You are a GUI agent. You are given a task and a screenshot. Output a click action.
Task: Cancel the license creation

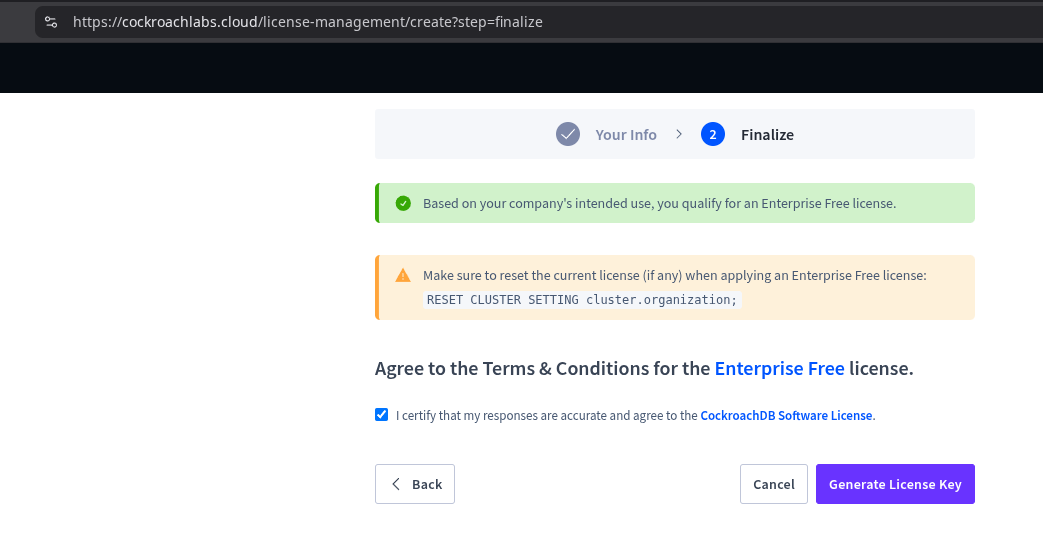point(774,484)
